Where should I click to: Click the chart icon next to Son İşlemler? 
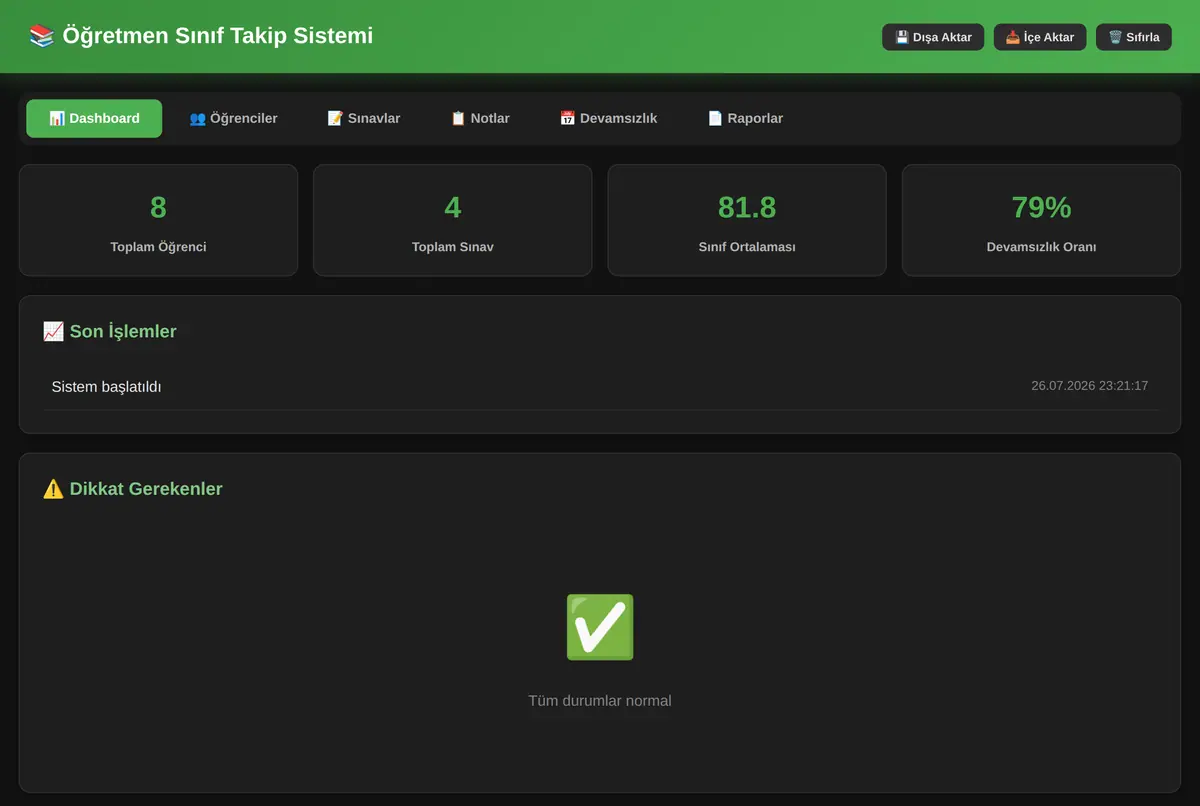click(x=53, y=331)
